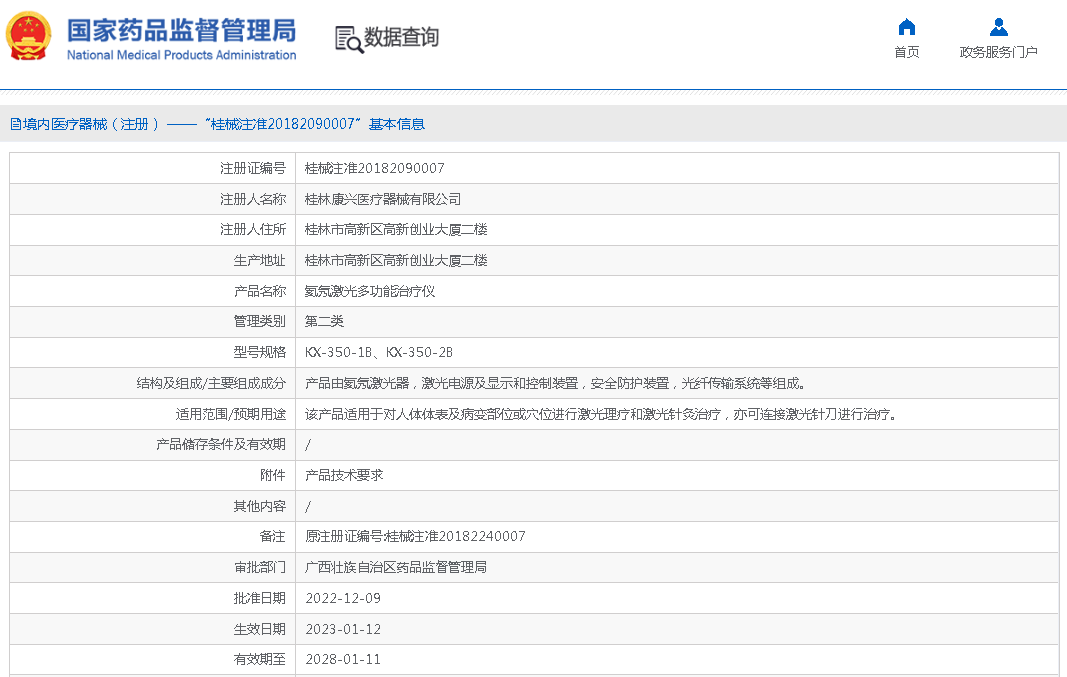
Task: Click the home house icon
Action: coord(906,27)
